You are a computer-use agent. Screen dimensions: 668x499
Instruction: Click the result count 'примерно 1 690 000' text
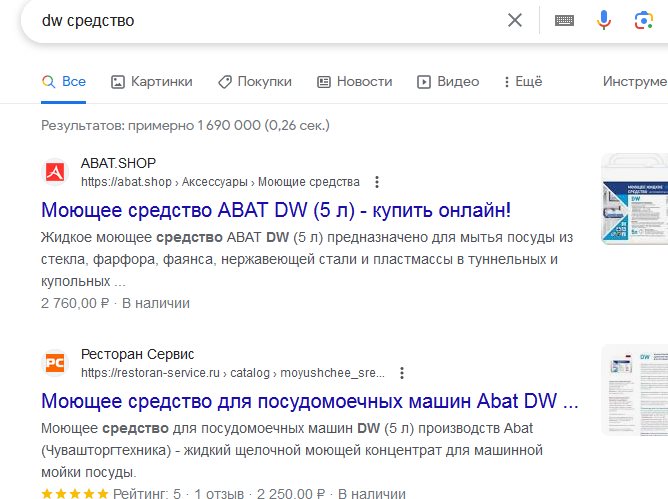pos(194,125)
